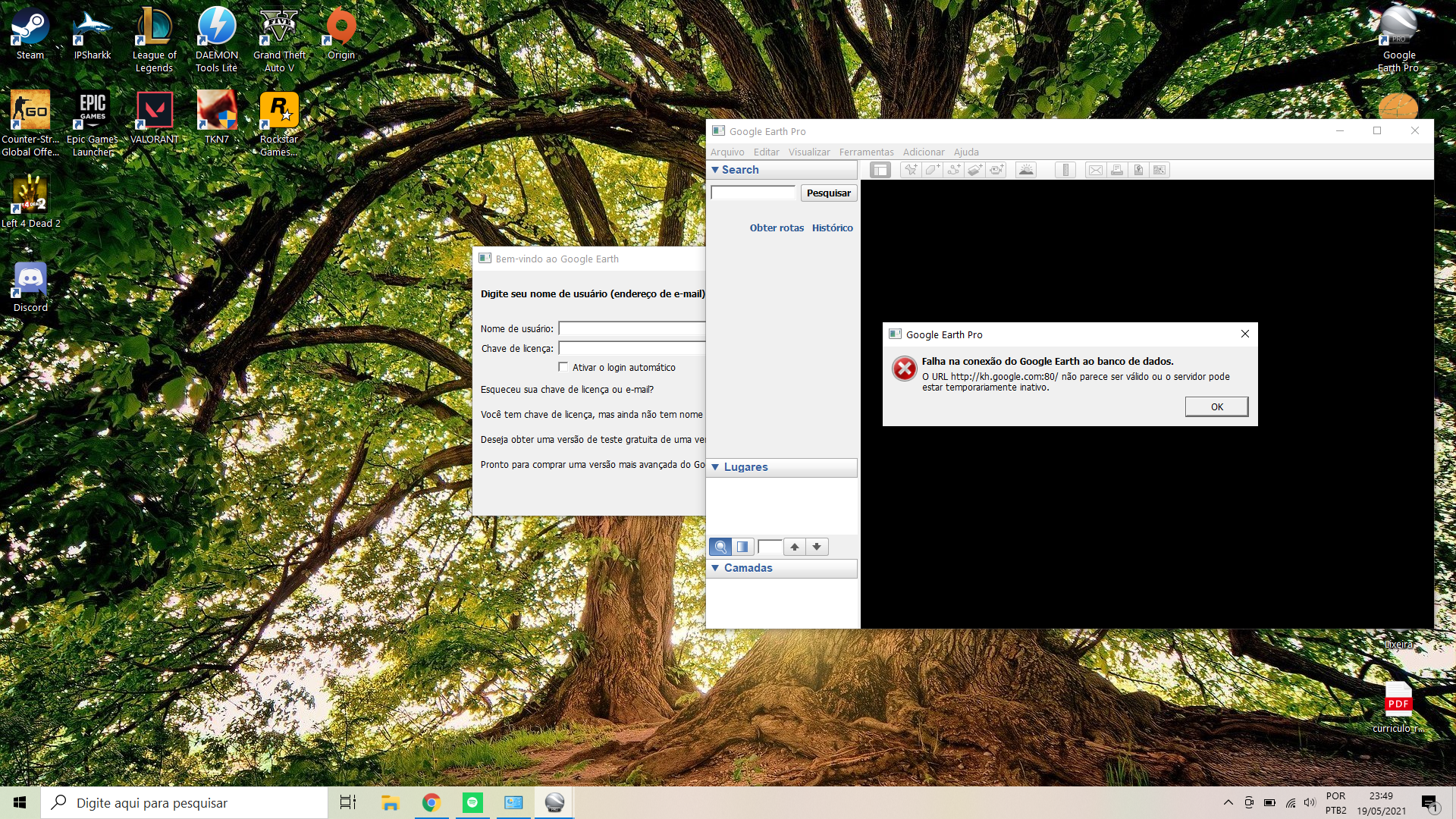Open Steam desktop shortcut
This screenshot has width=1456, height=819.
30,34
